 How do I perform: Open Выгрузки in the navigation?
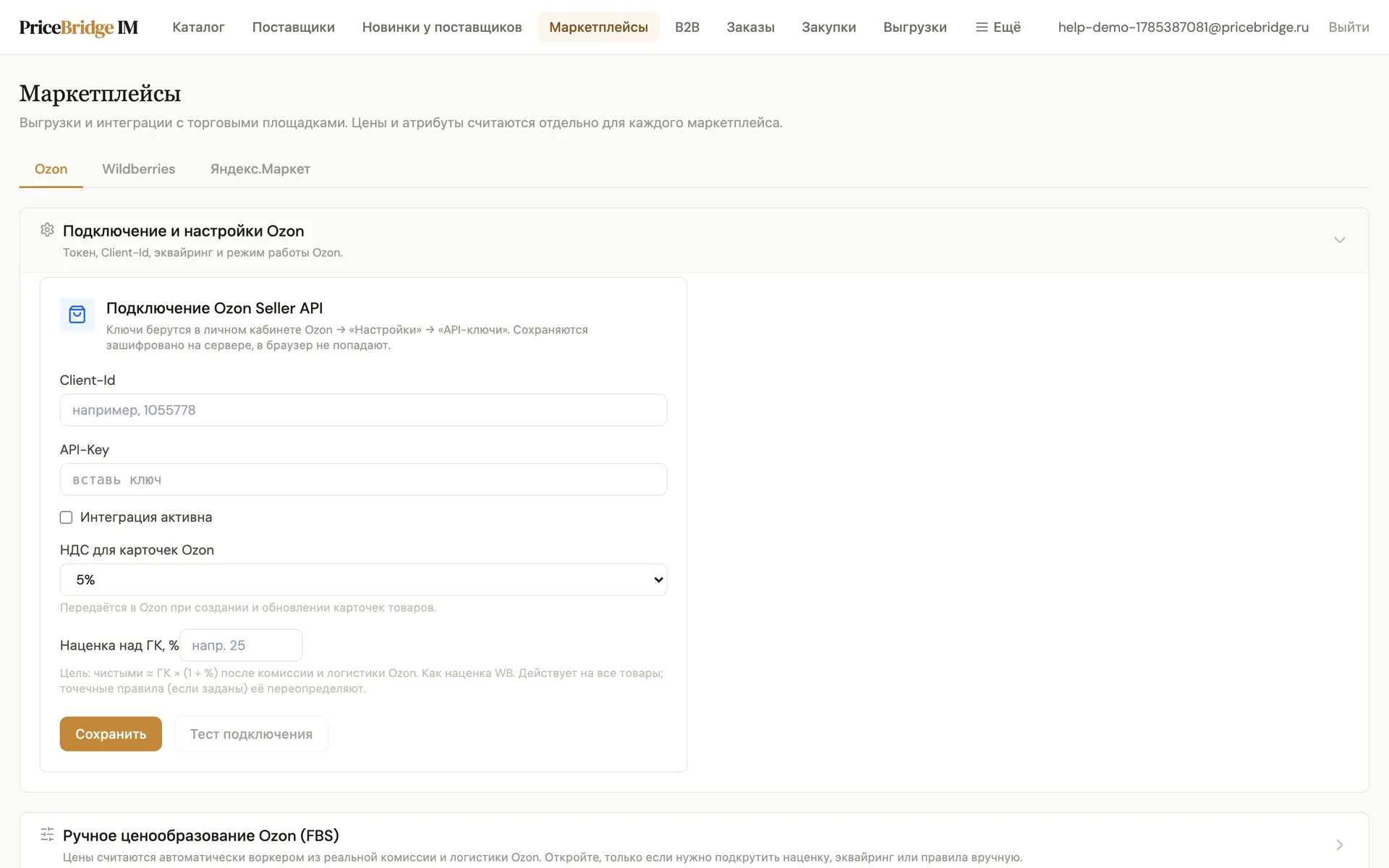tap(914, 27)
